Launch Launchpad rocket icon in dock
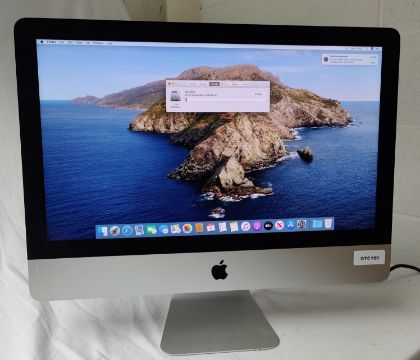The height and width of the screenshot is (360, 420). (x=115, y=230)
